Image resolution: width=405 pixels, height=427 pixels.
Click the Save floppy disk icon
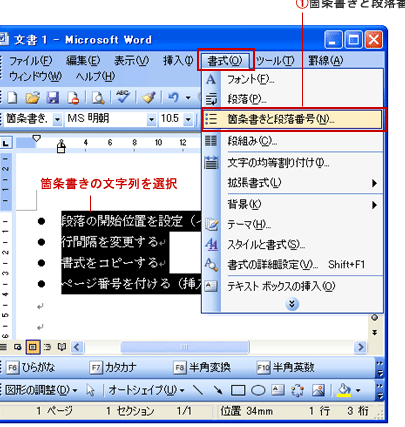coord(52,98)
